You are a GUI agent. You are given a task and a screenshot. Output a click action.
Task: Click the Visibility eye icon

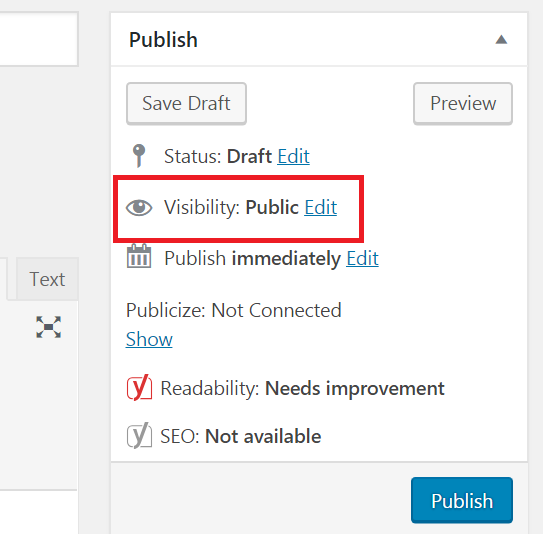pos(139,207)
